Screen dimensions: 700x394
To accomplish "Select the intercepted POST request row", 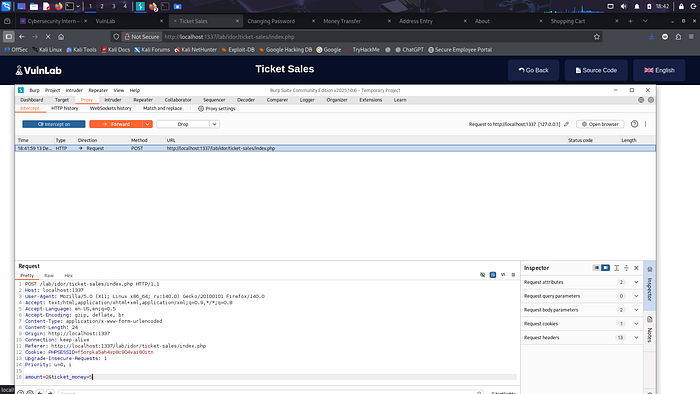I will 335,148.
